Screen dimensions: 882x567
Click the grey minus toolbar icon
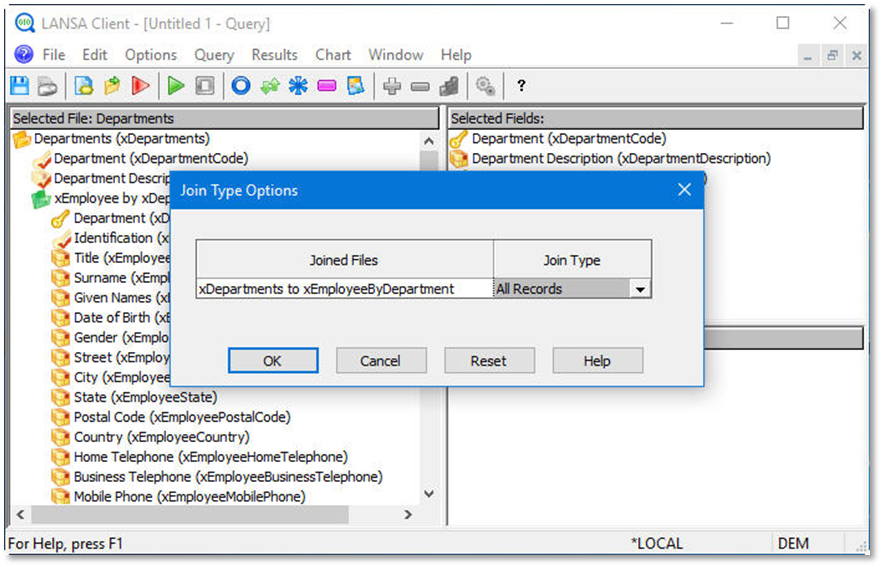(420, 87)
